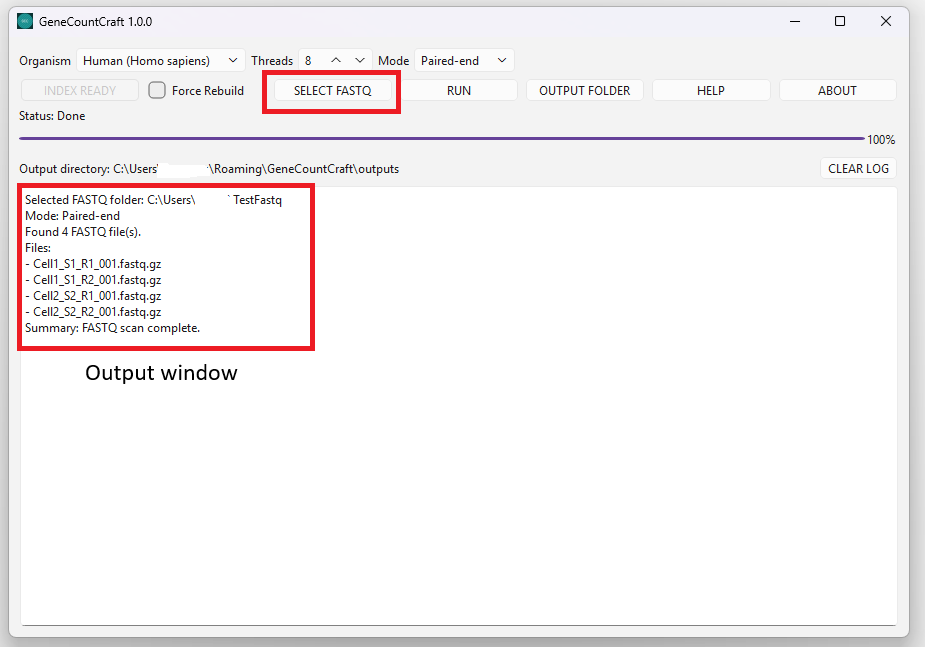Click HELP for documentation
Image resolution: width=925 pixels, height=647 pixels.
click(x=710, y=90)
